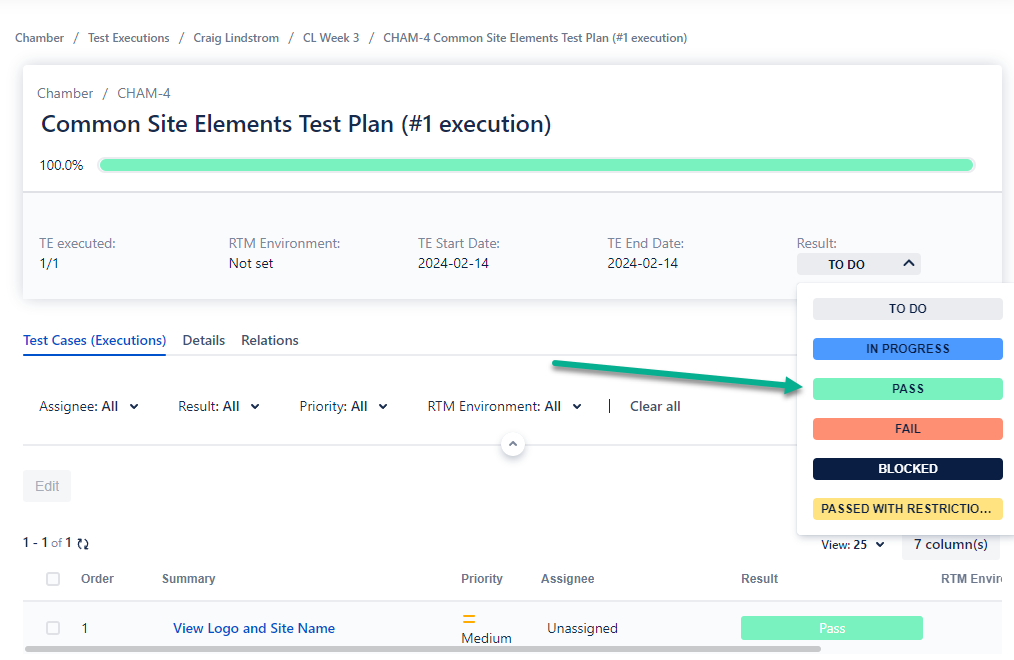
Task: Click the green 100% progress bar
Action: click(536, 165)
